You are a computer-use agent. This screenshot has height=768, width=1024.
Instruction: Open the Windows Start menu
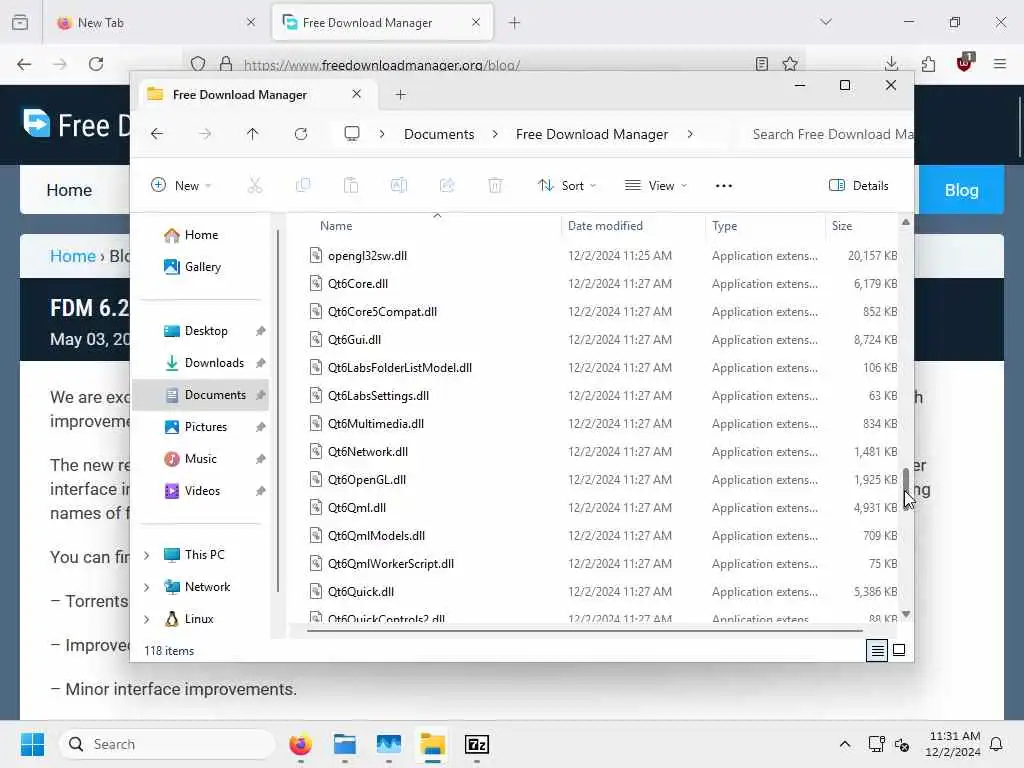click(x=32, y=744)
